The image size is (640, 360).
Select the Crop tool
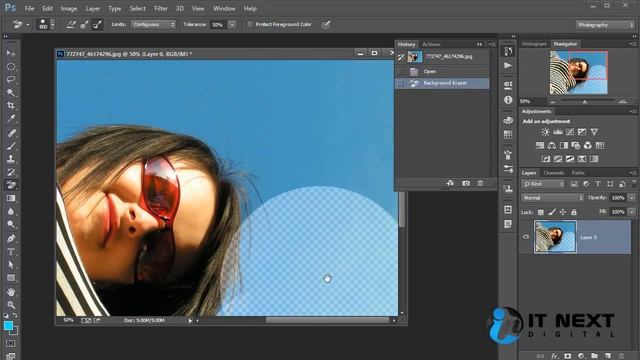pos(11,106)
